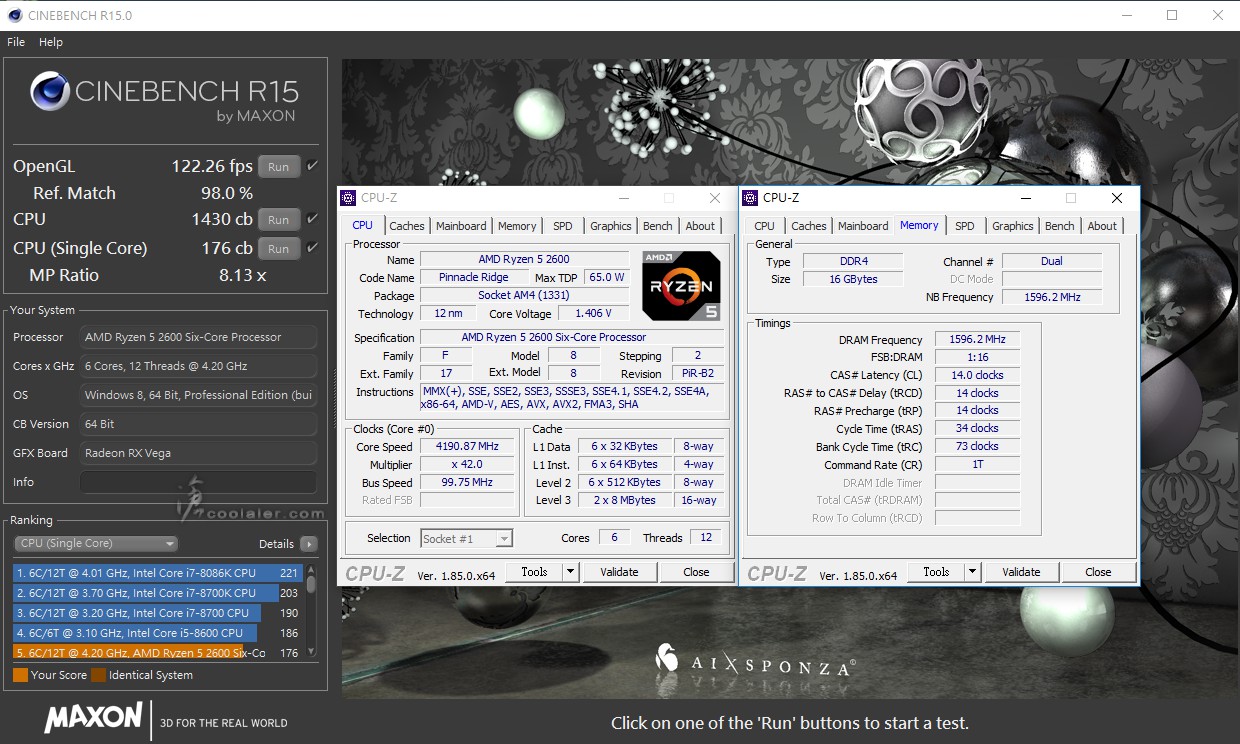Toggle the CPU test checkbox
The image size is (1240, 744).
312,219
